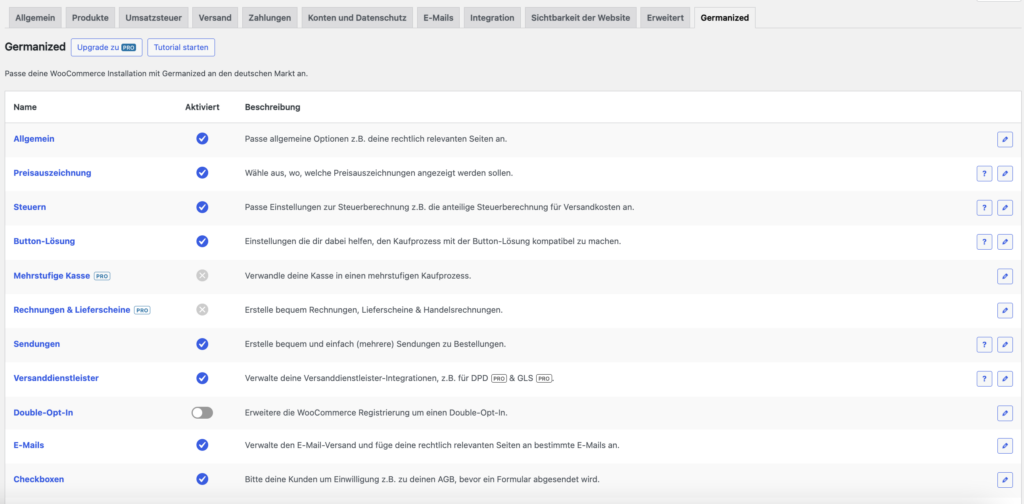The width and height of the screenshot is (1024, 504).
Task: Click PRO badge next to Mehrstufige Kasse
Action: pyautogui.click(x=102, y=276)
